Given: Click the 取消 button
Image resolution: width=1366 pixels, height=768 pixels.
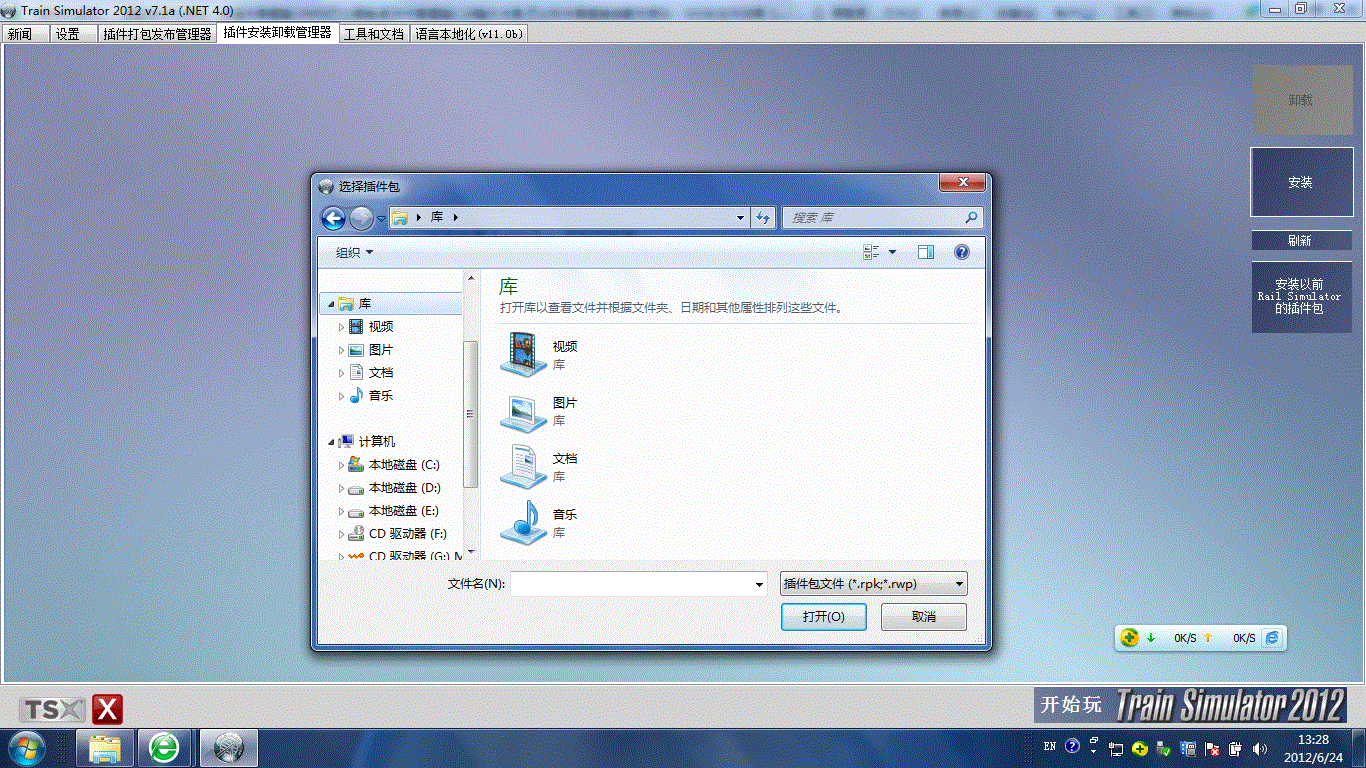Looking at the screenshot, I should pos(923,617).
